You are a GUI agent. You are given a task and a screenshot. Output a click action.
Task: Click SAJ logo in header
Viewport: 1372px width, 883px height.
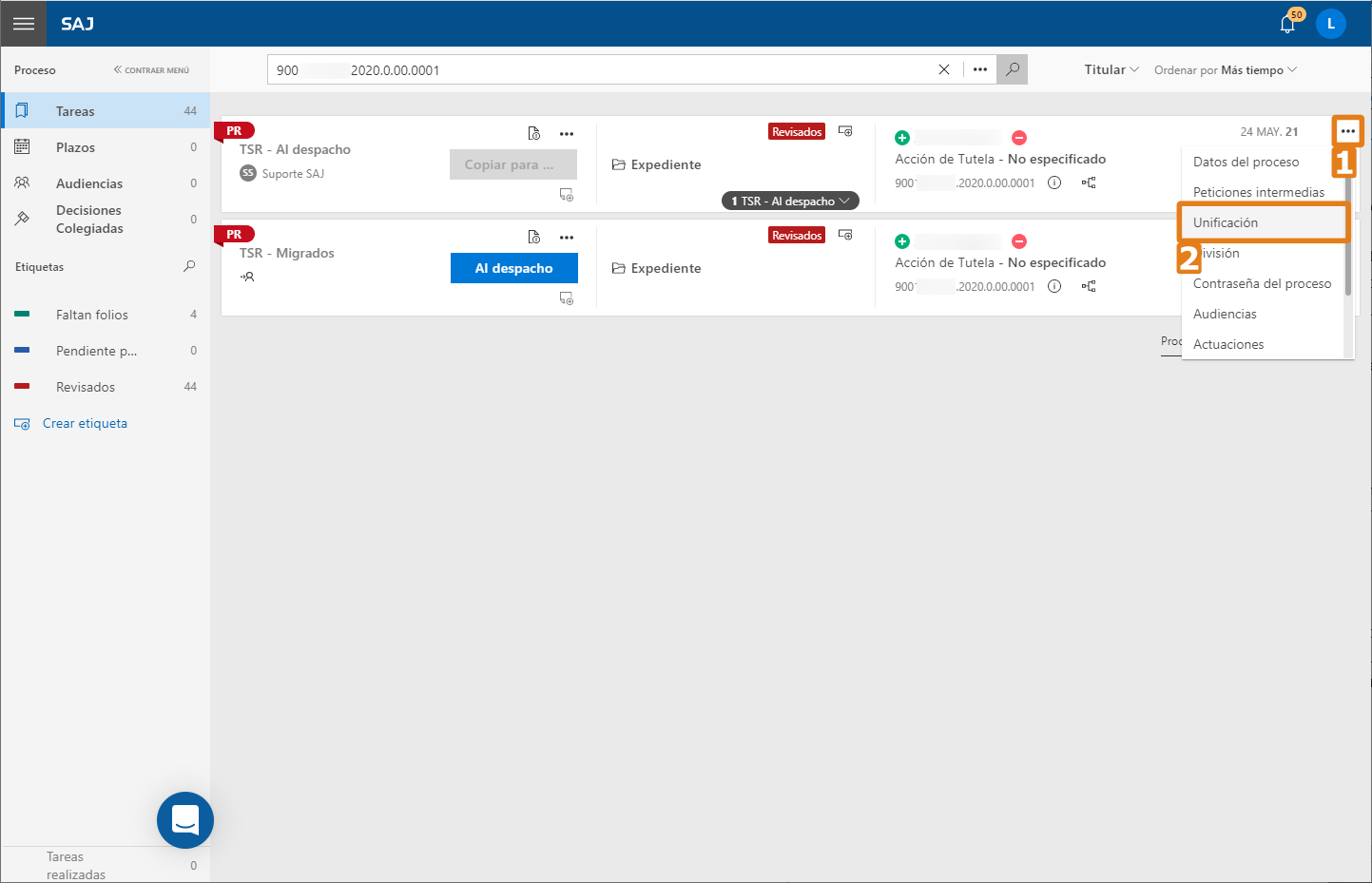pyautogui.click(x=77, y=24)
